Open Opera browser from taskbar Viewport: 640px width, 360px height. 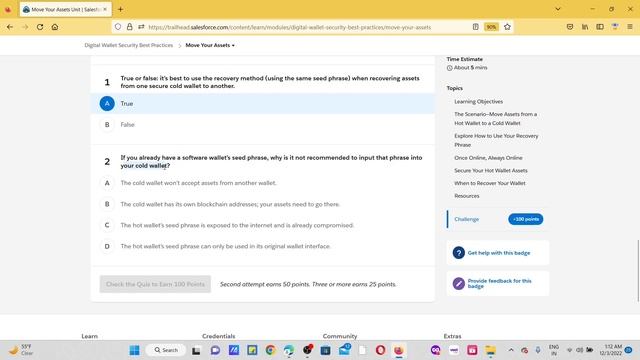[x=380, y=350]
